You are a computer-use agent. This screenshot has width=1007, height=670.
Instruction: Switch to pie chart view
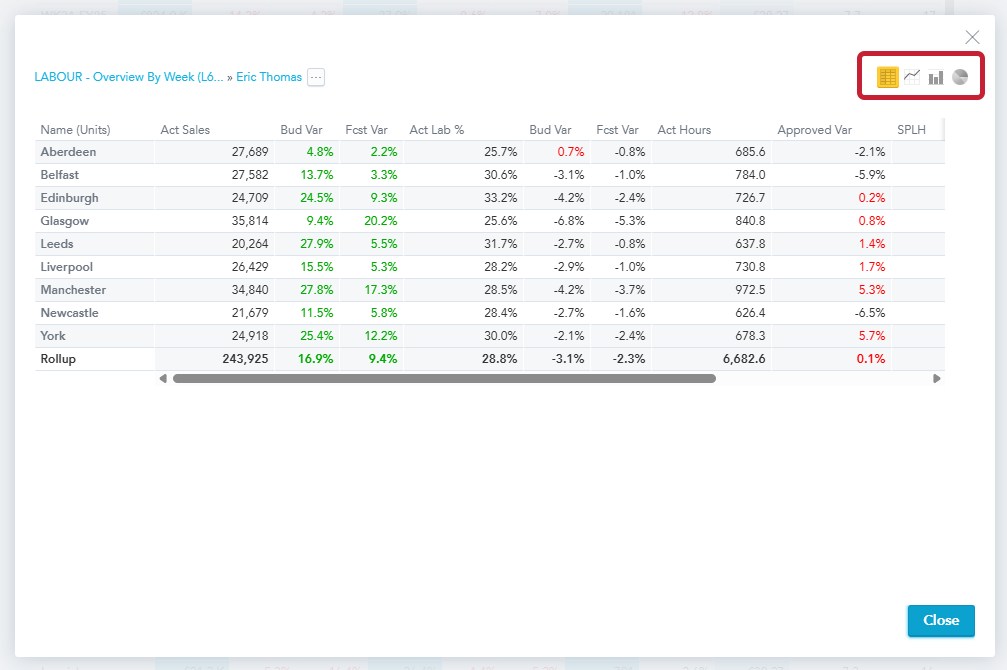pos(960,77)
